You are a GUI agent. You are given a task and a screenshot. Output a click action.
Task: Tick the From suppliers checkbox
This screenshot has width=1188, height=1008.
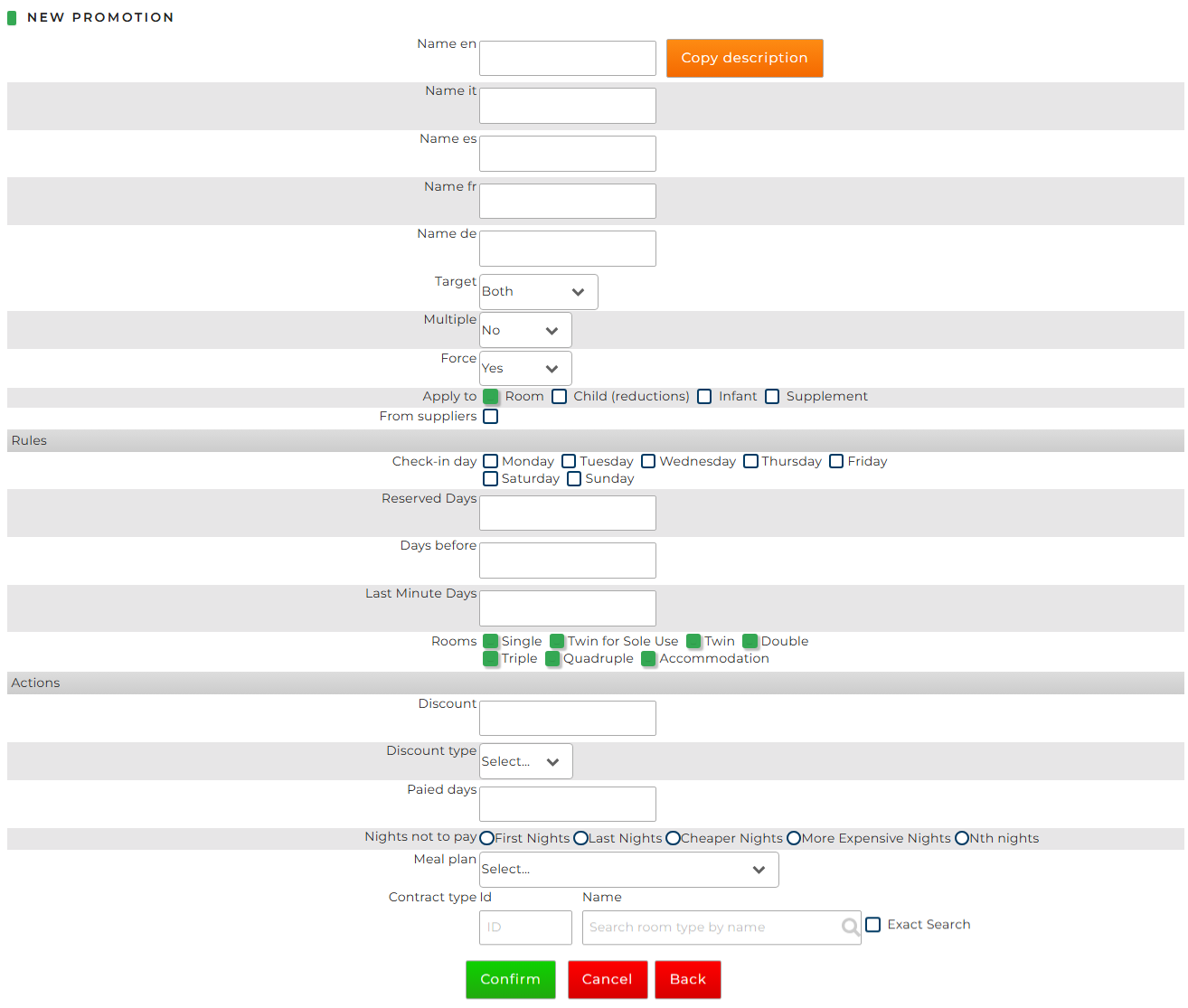tap(491, 417)
